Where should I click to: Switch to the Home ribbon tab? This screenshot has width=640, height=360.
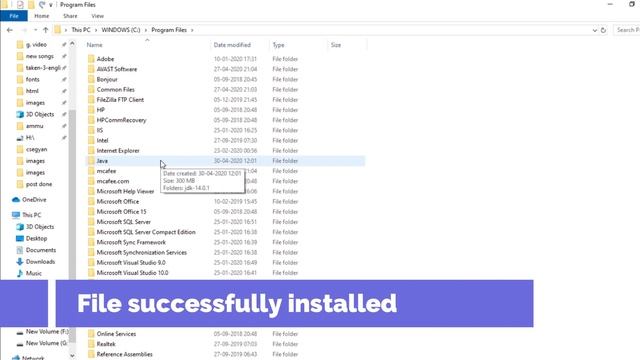point(42,16)
